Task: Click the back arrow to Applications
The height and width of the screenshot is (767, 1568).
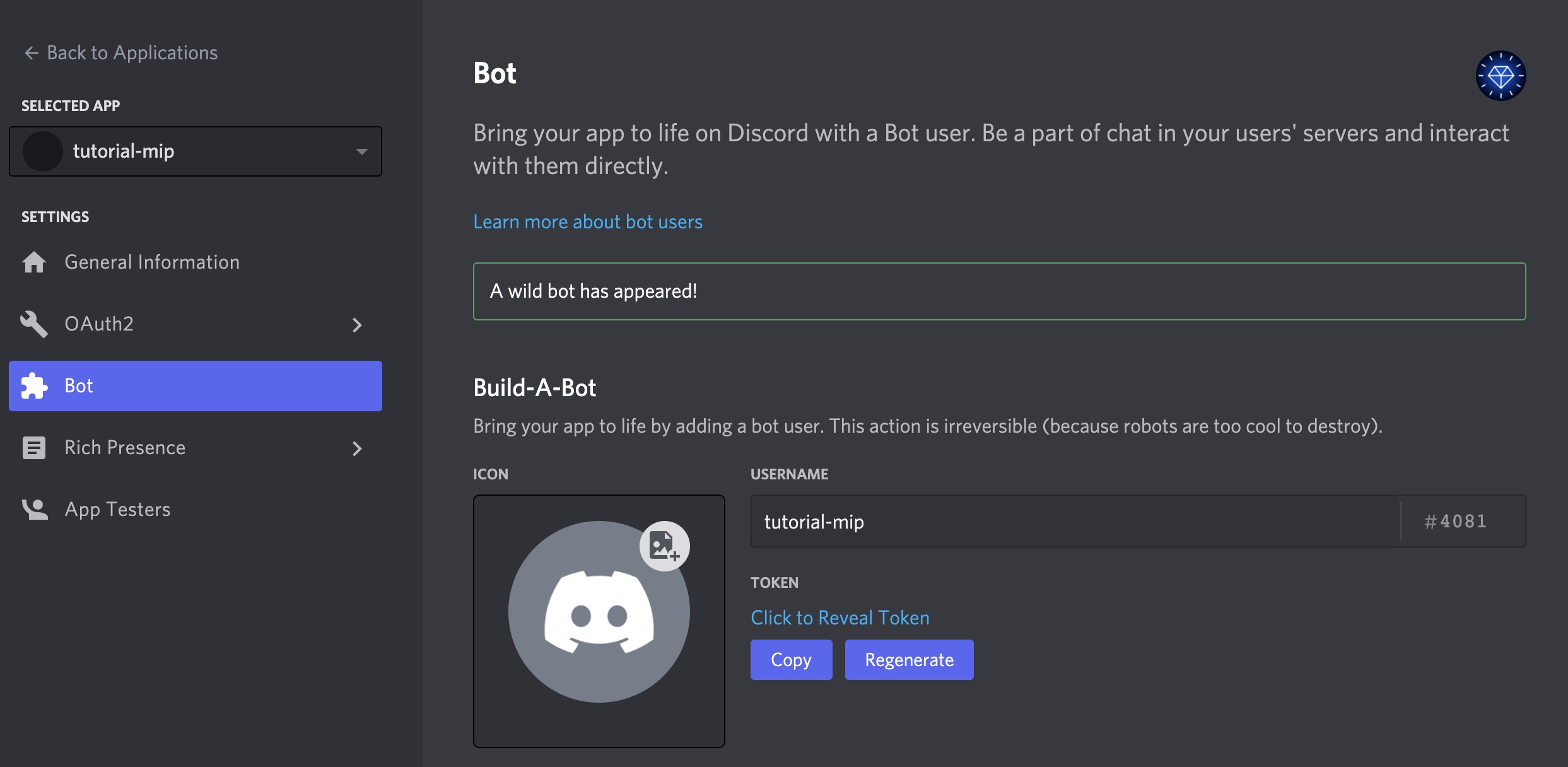Action: pos(32,53)
